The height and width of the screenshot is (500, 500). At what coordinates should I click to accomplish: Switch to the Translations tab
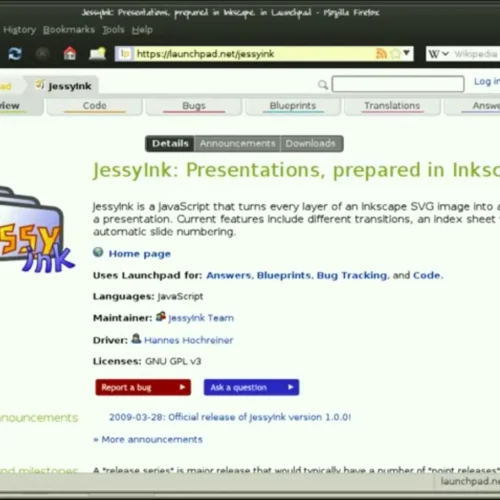point(392,106)
